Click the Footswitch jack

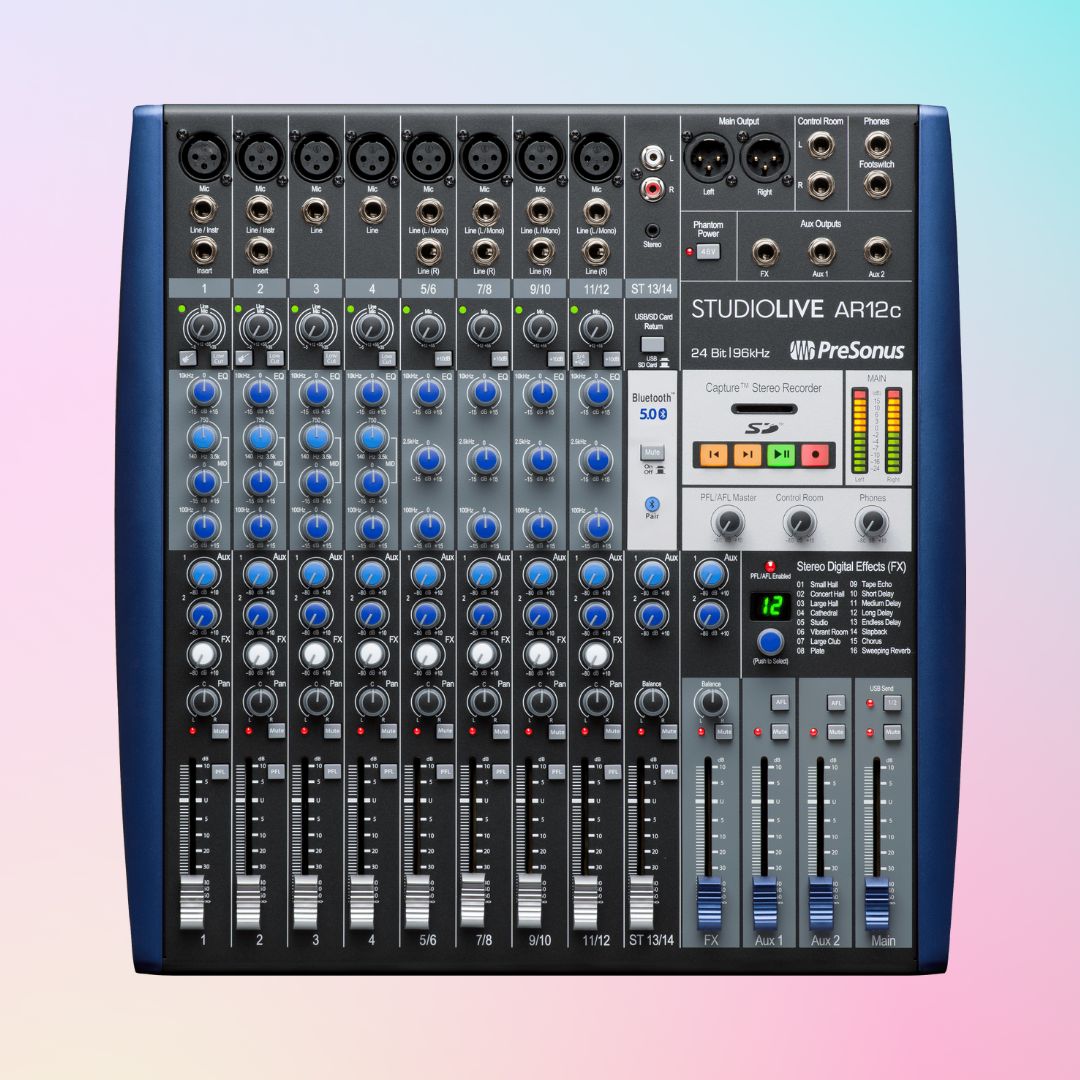pos(877,184)
